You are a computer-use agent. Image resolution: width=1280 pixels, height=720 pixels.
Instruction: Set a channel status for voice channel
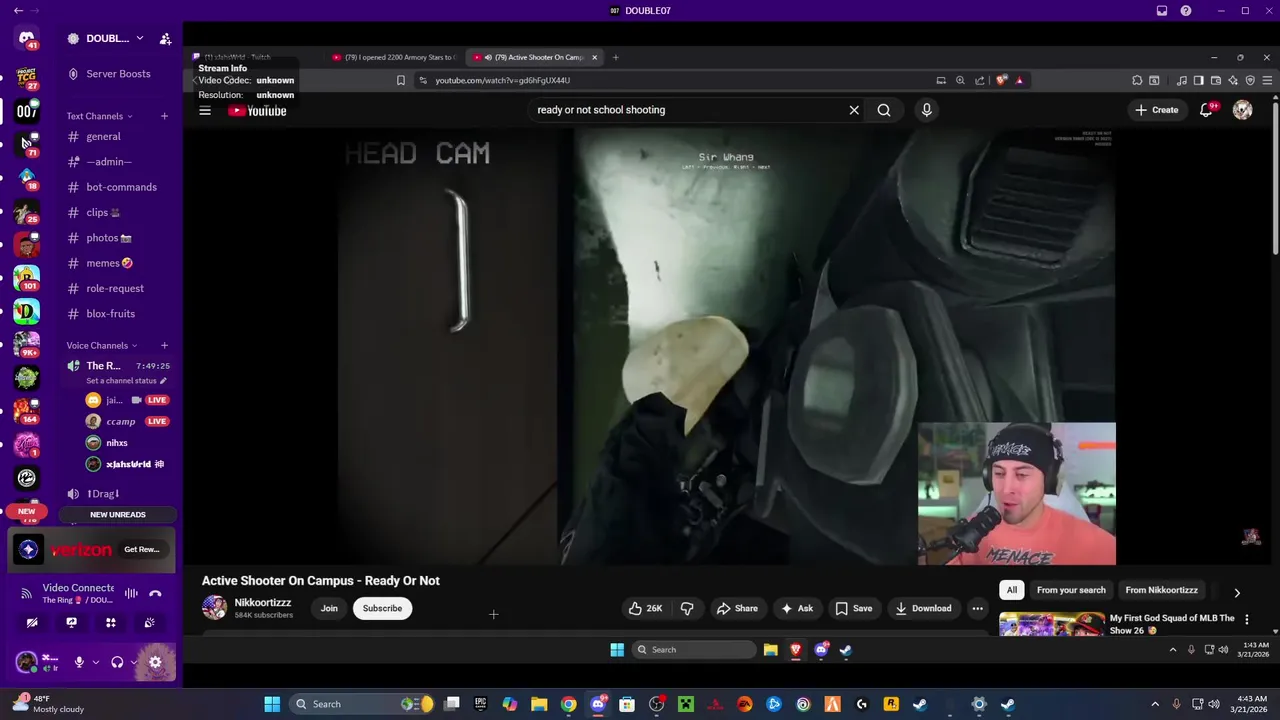[126, 381]
